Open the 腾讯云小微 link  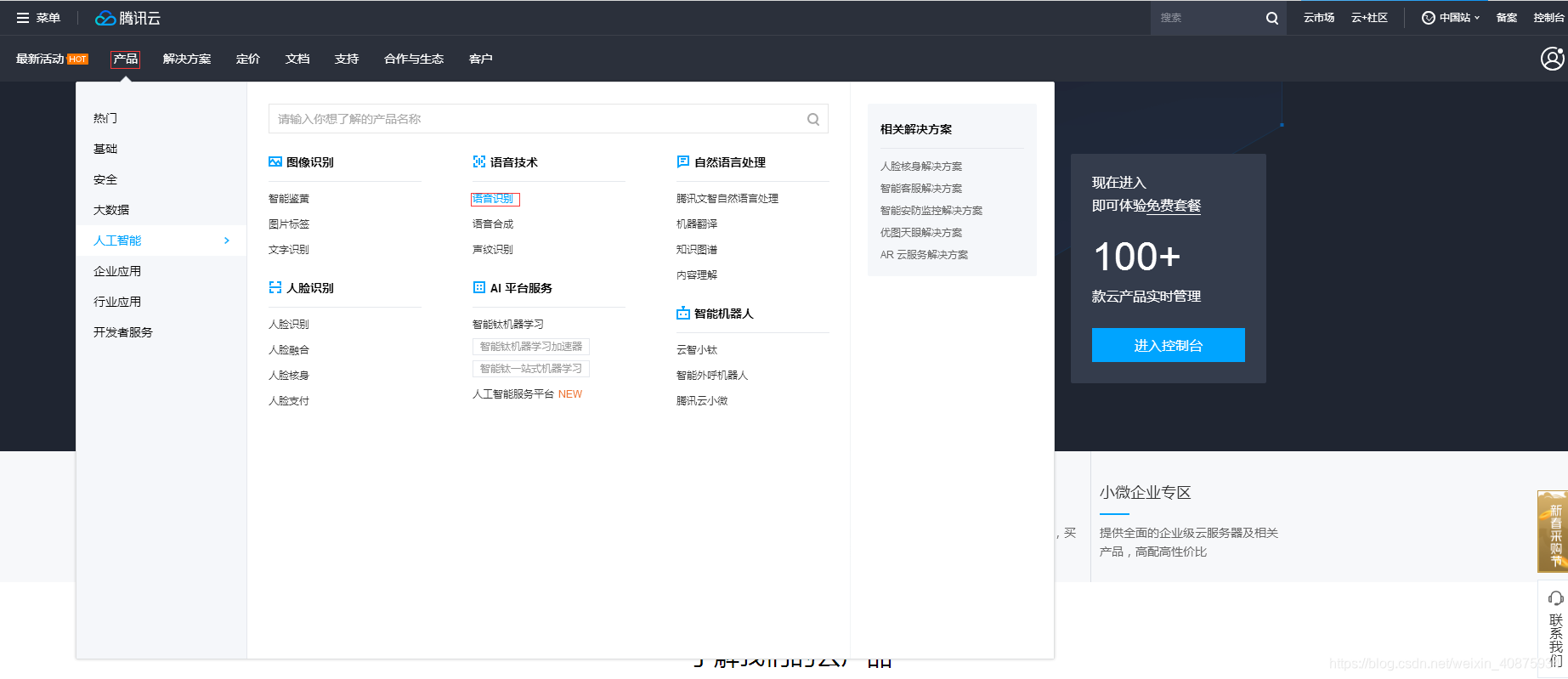pos(702,400)
